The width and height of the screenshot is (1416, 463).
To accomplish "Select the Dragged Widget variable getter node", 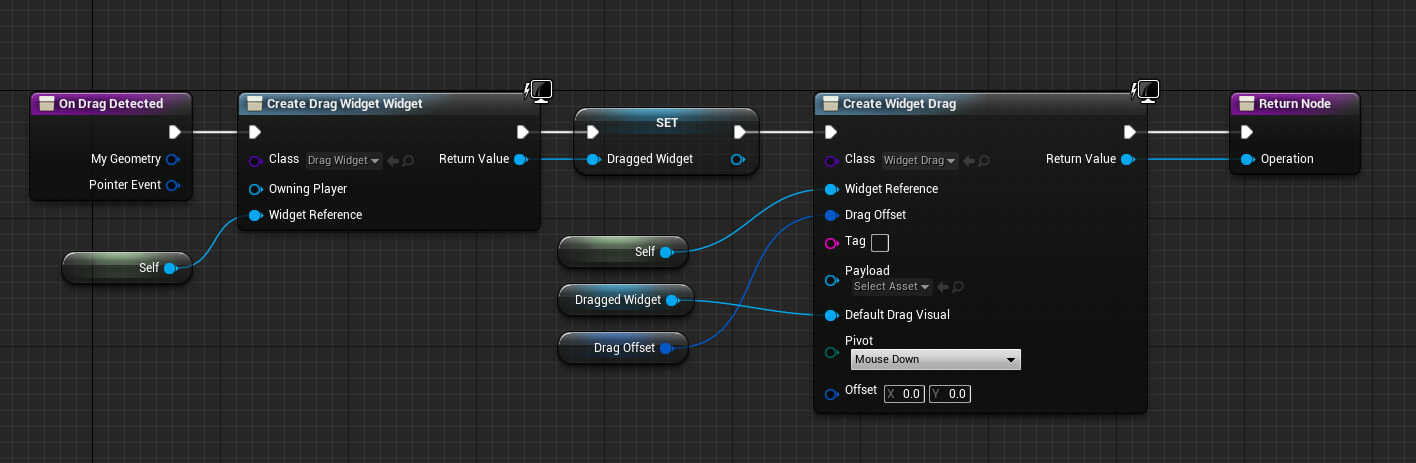I will pyautogui.click(x=617, y=300).
